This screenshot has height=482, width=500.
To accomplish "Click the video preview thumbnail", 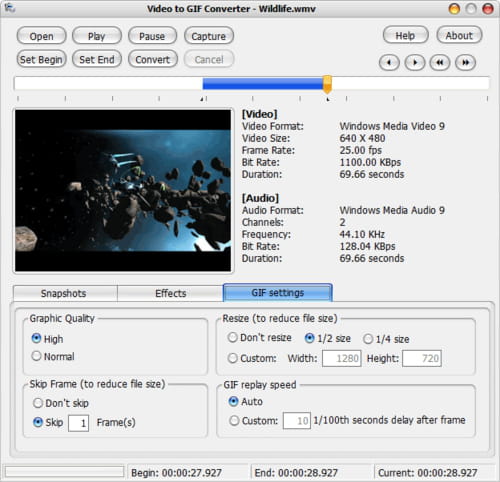I will [x=123, y=191].
